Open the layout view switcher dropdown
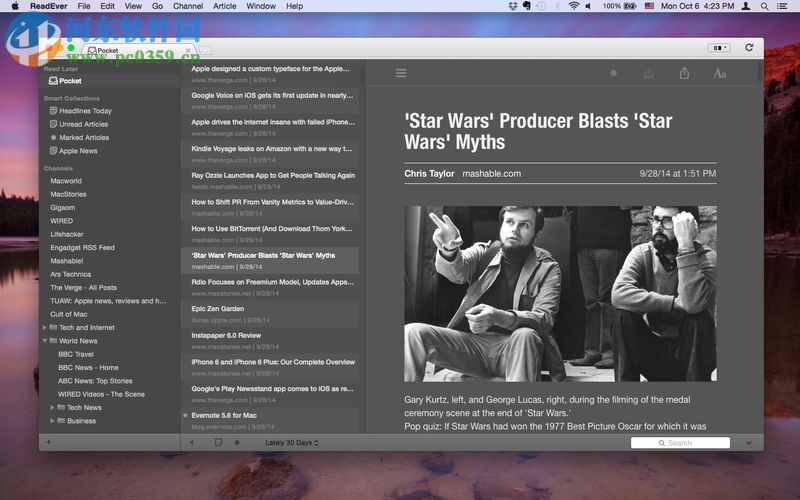 (x=719, y=47)
